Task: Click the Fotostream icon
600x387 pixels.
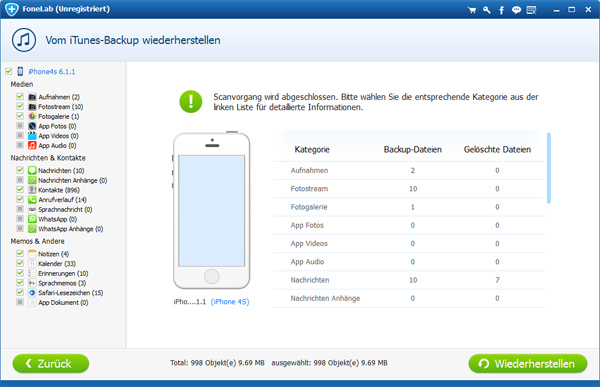Action: click(x=32, y=106)
